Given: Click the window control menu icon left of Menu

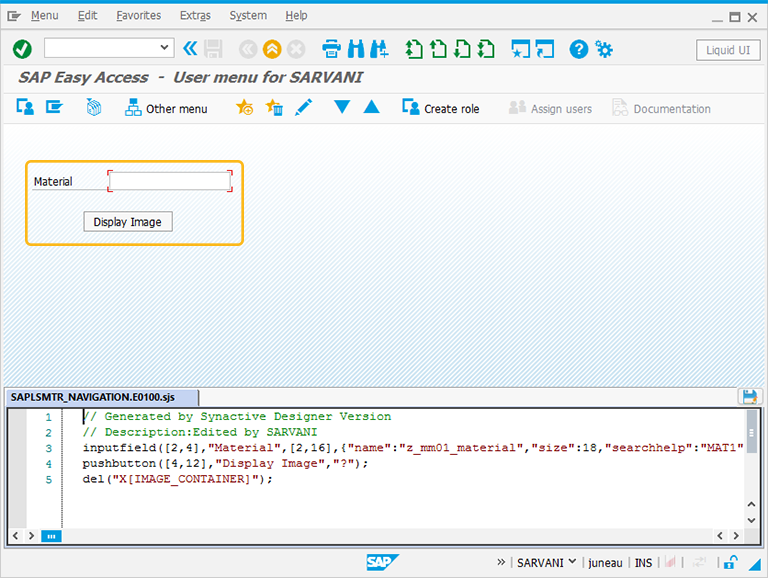Looking at the screenshot, I should [x=14, y=16].
